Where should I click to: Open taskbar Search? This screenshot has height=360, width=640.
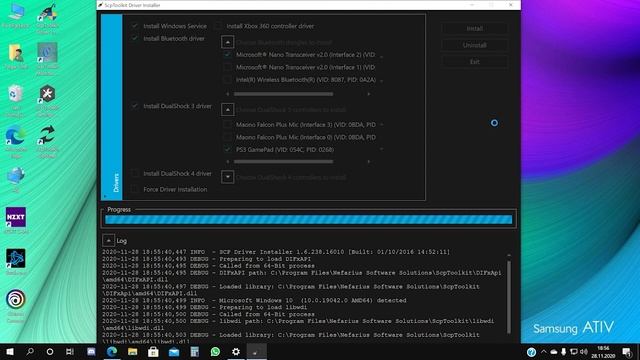tap(30, 351)
